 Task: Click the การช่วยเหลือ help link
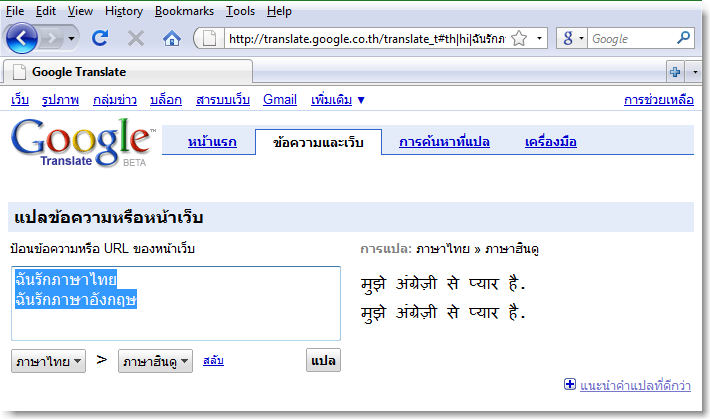[x=658, y=100]
